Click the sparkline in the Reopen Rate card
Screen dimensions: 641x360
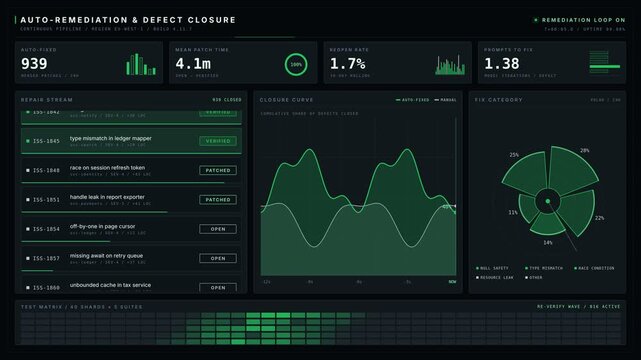point(450,65)
